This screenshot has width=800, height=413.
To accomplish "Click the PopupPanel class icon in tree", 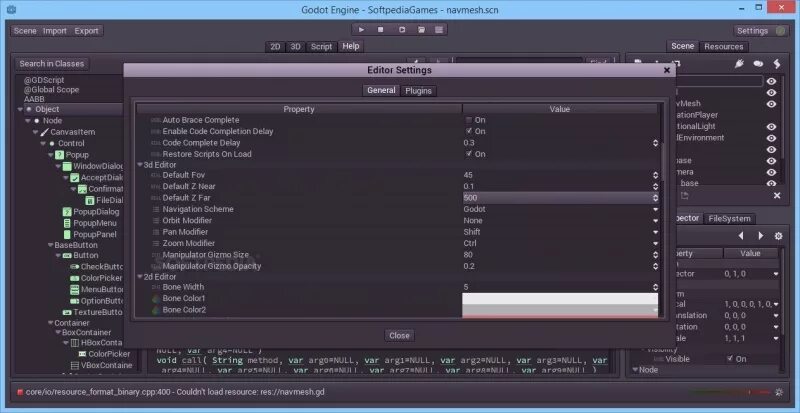I will [67, 234].
